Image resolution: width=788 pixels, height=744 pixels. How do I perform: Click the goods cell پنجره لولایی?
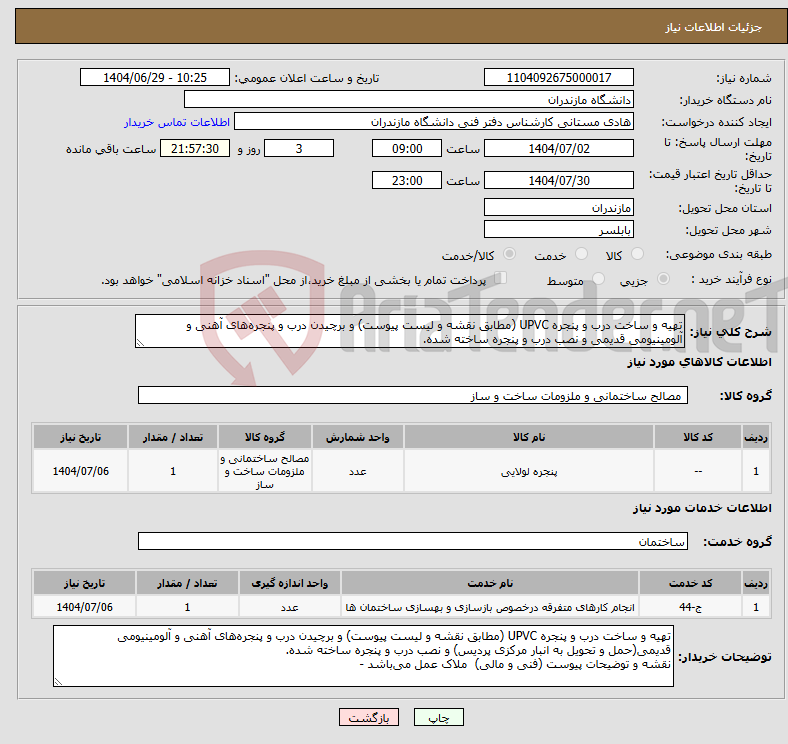click(x=529, y=471)
